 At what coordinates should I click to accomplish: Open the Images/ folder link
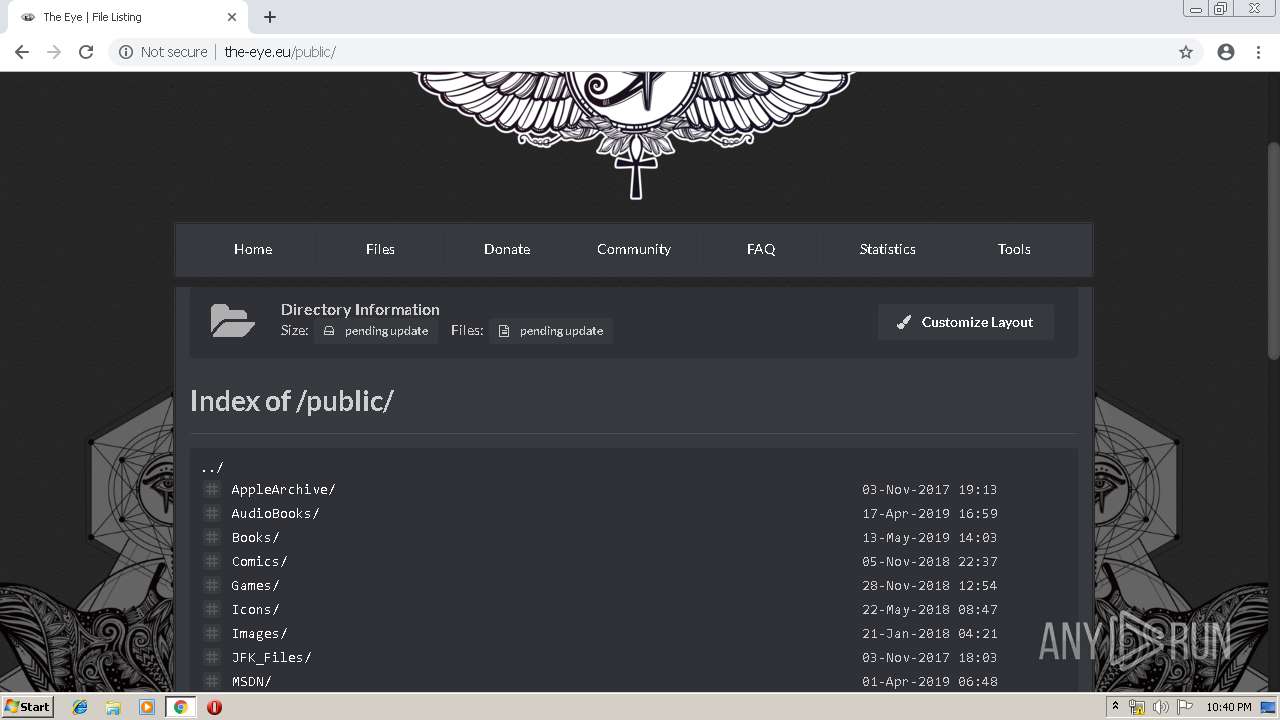260,633
